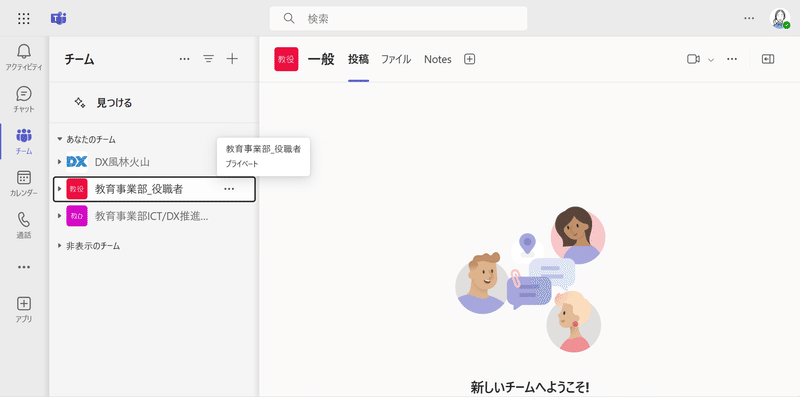This screenshot has width=800, height=397.
Task: Click the plus icon to add team
Action: (x=232, y=59)
